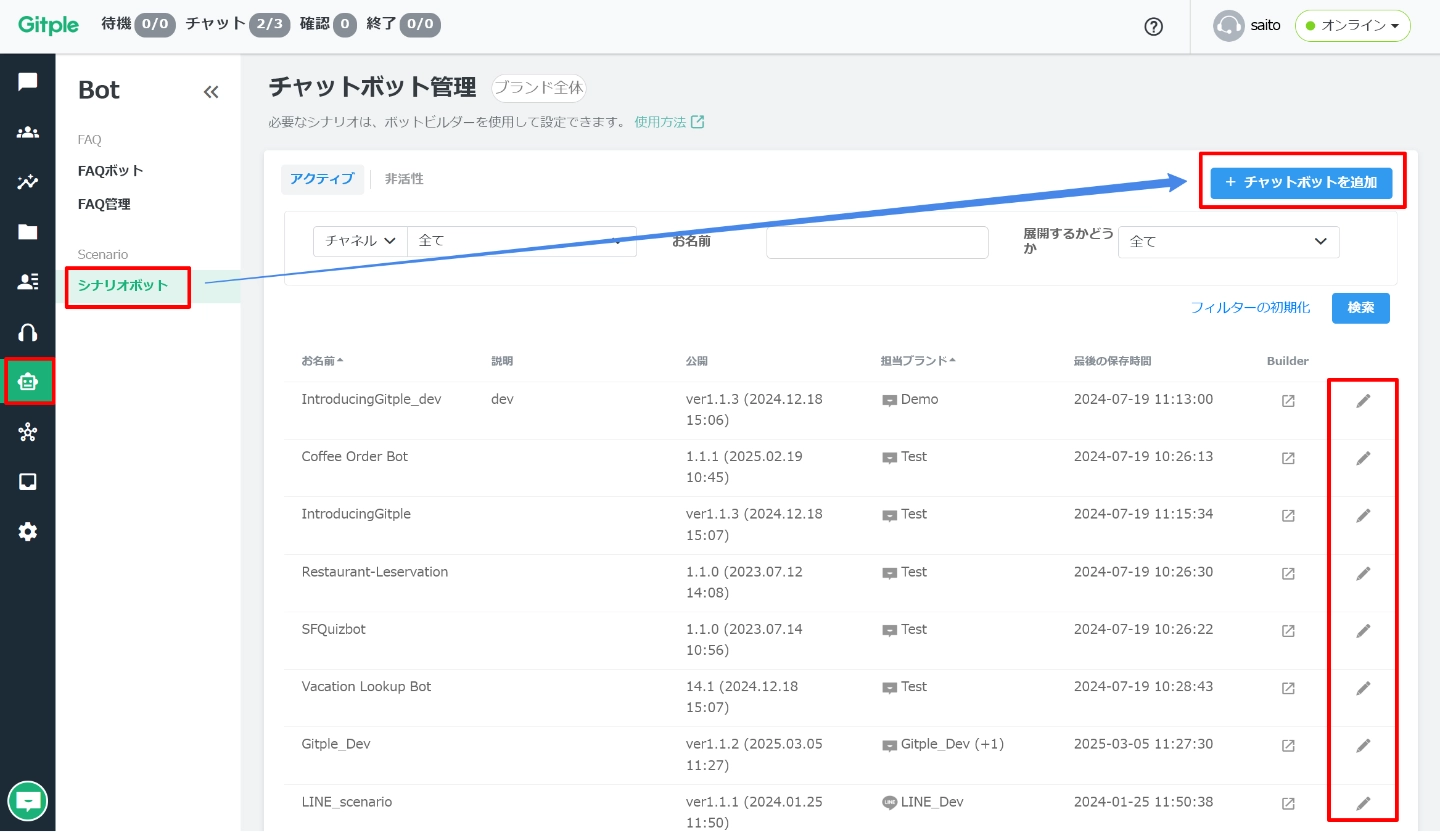Open the 使用方法 help link

point(669,122)
